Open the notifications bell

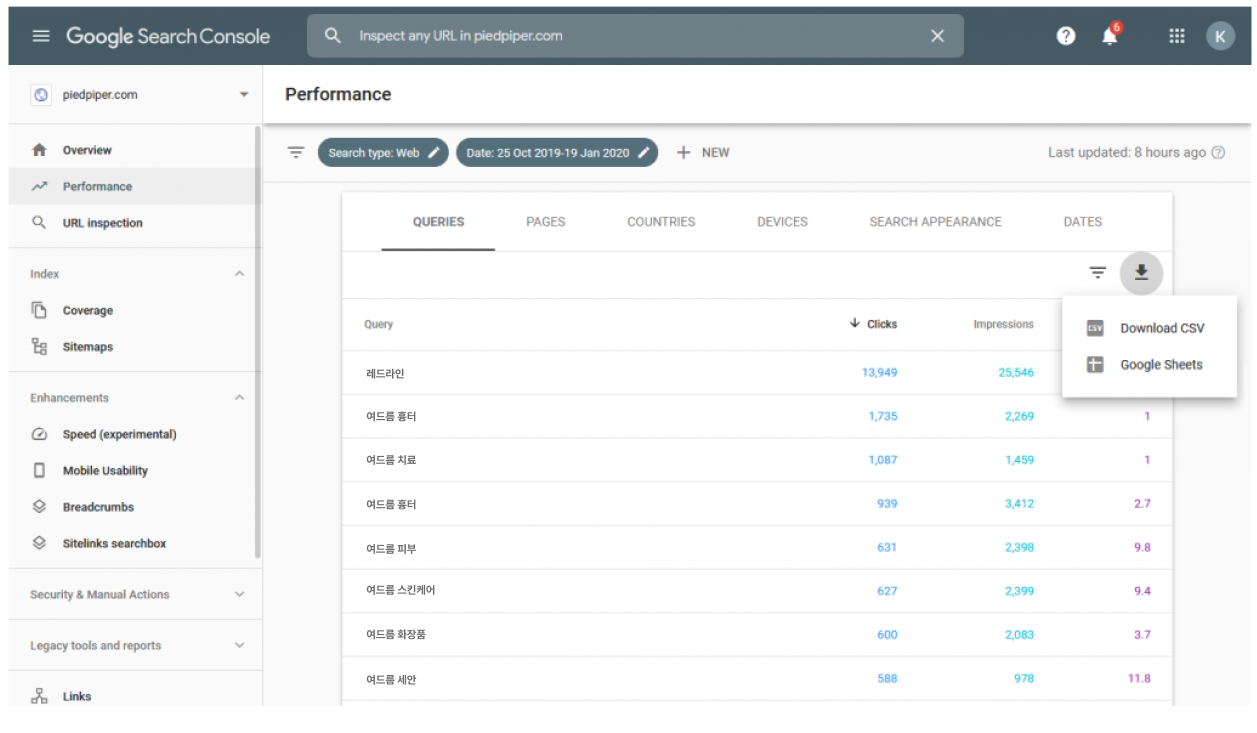click(1110, 36)
